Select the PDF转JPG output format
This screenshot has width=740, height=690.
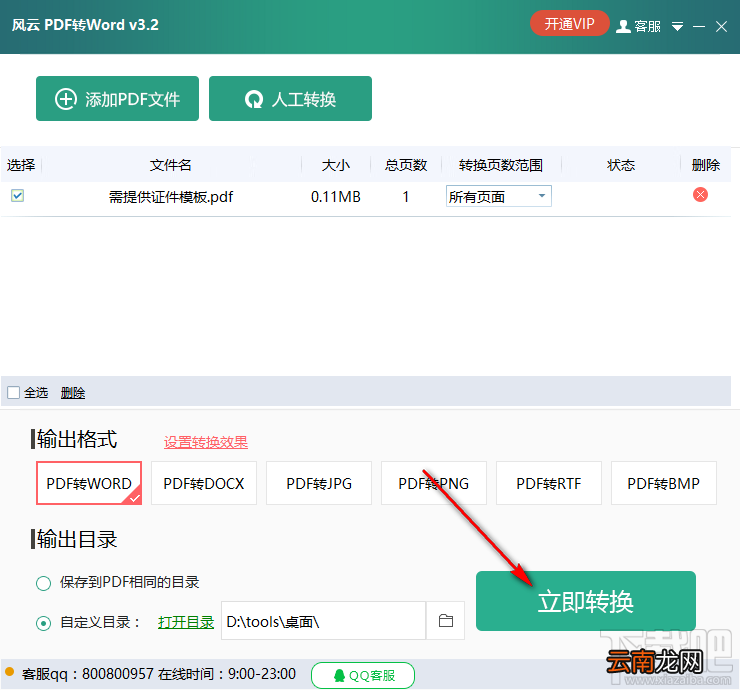click(x=319, y=483)
